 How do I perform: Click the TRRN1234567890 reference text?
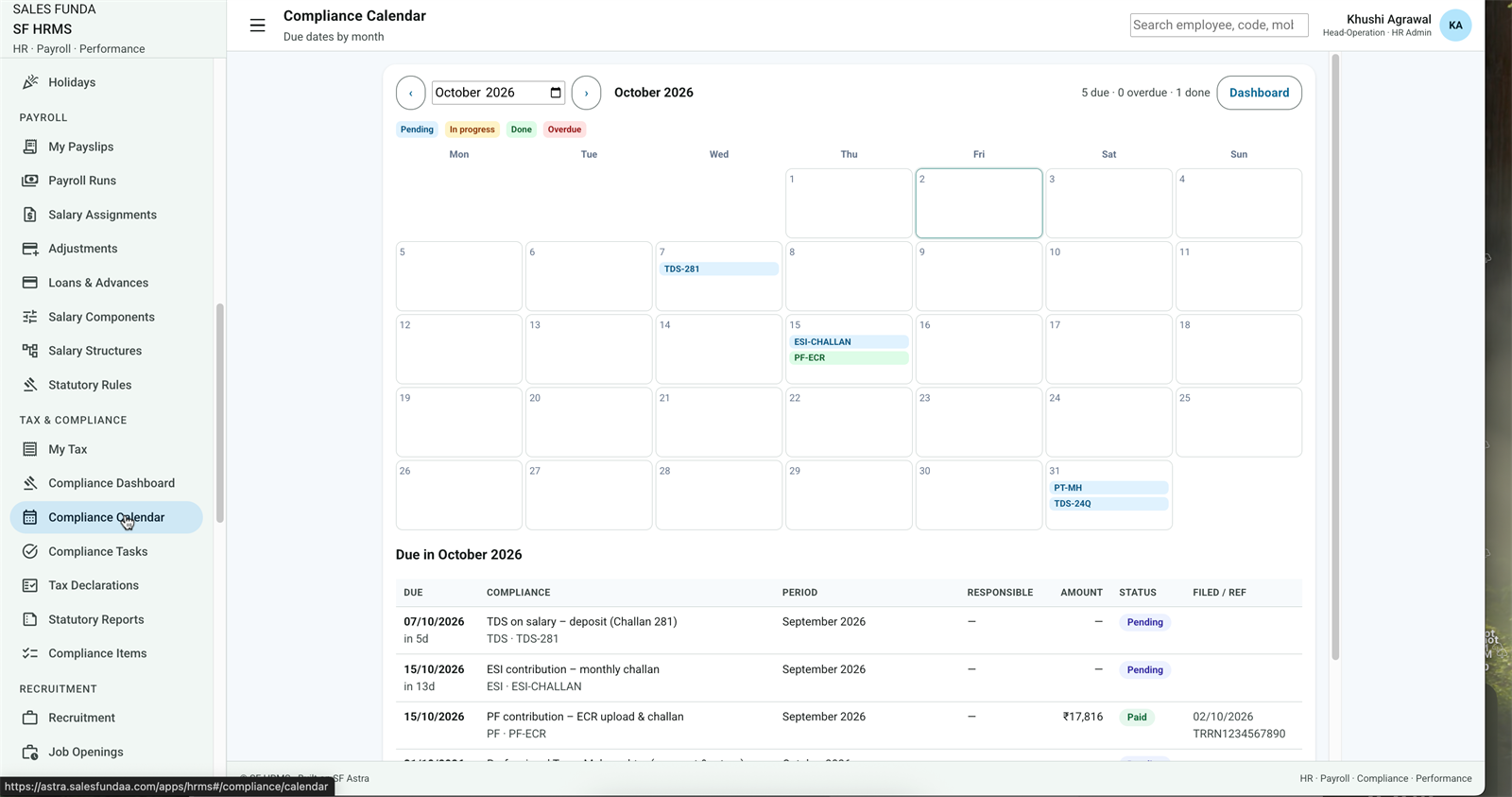[1239, 734]
